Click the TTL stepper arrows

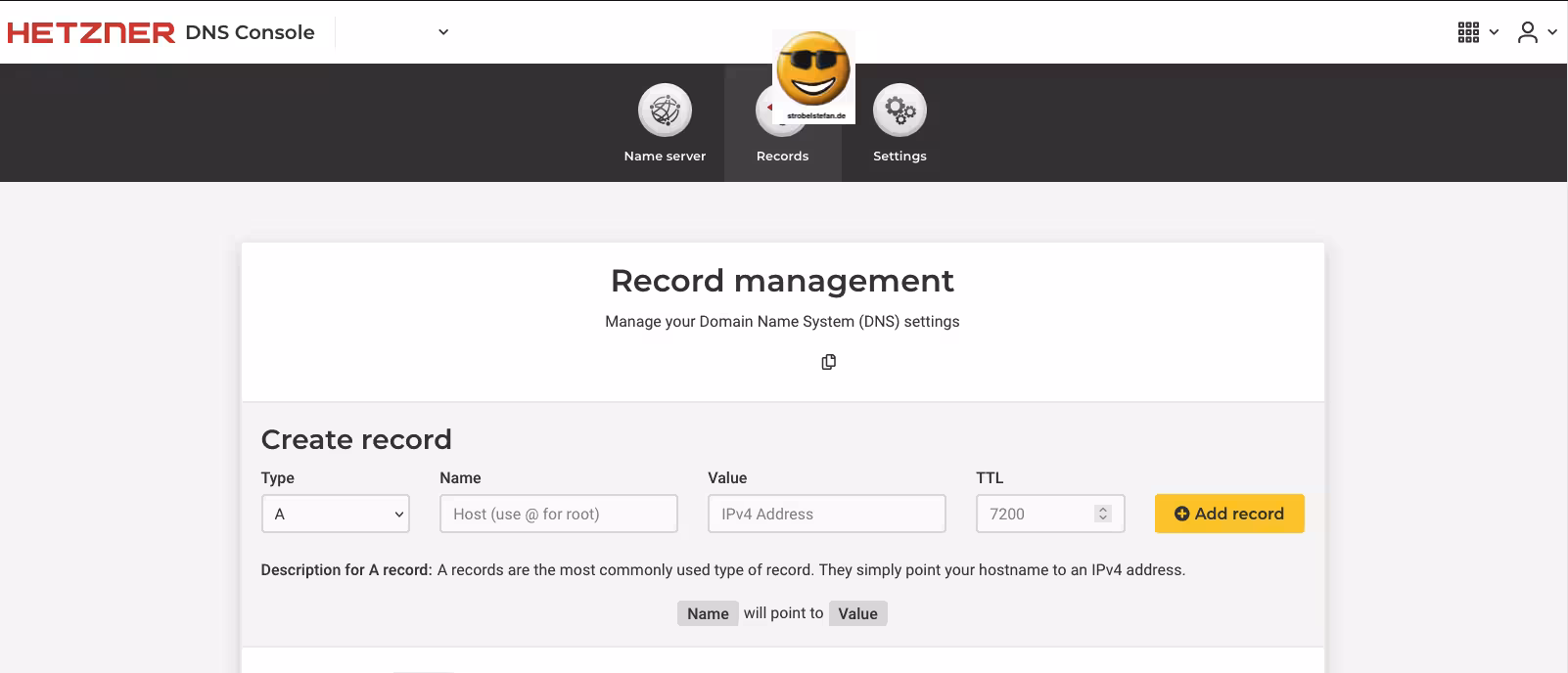tap(1103, 514)
